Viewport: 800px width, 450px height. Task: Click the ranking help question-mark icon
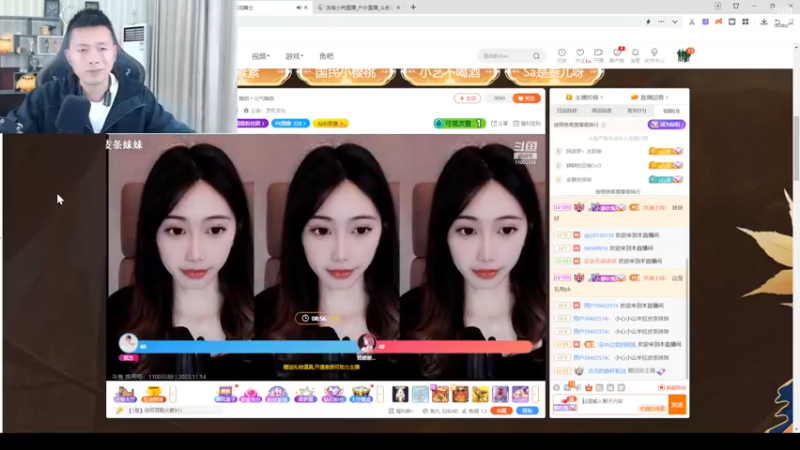(x=604, y=125)
